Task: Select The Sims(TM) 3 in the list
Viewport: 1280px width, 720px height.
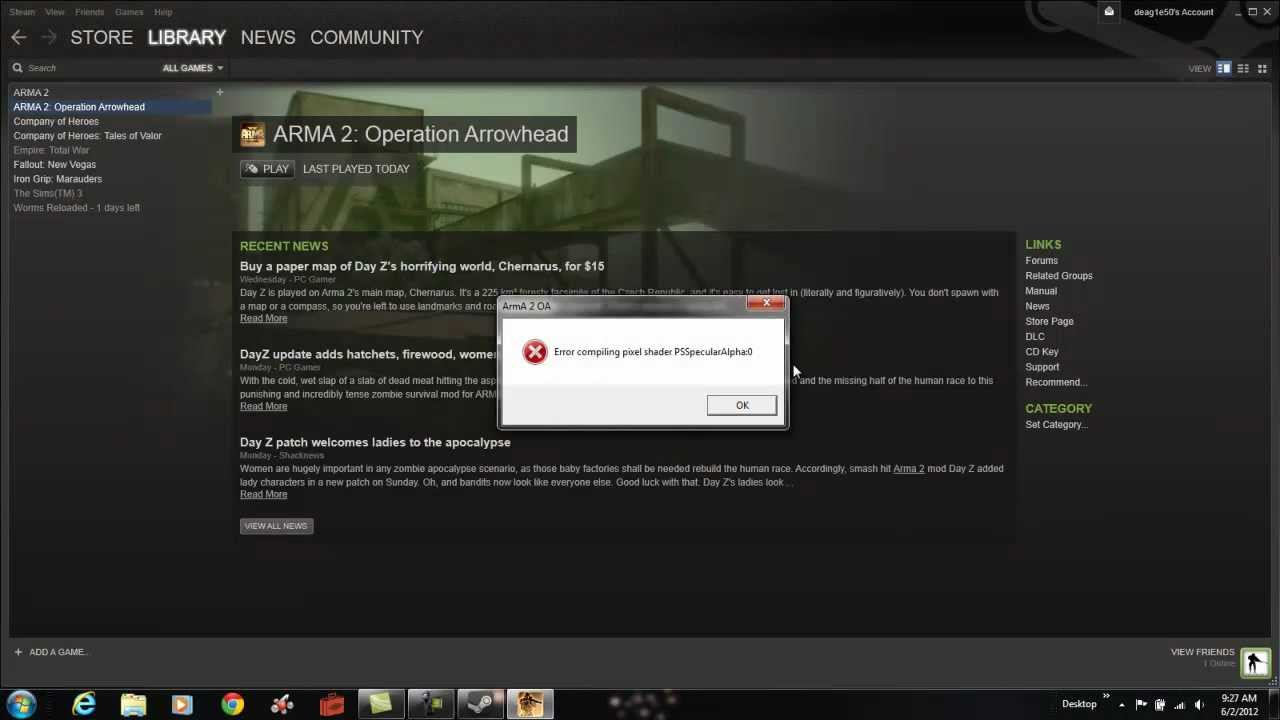Action: point(48,193)
